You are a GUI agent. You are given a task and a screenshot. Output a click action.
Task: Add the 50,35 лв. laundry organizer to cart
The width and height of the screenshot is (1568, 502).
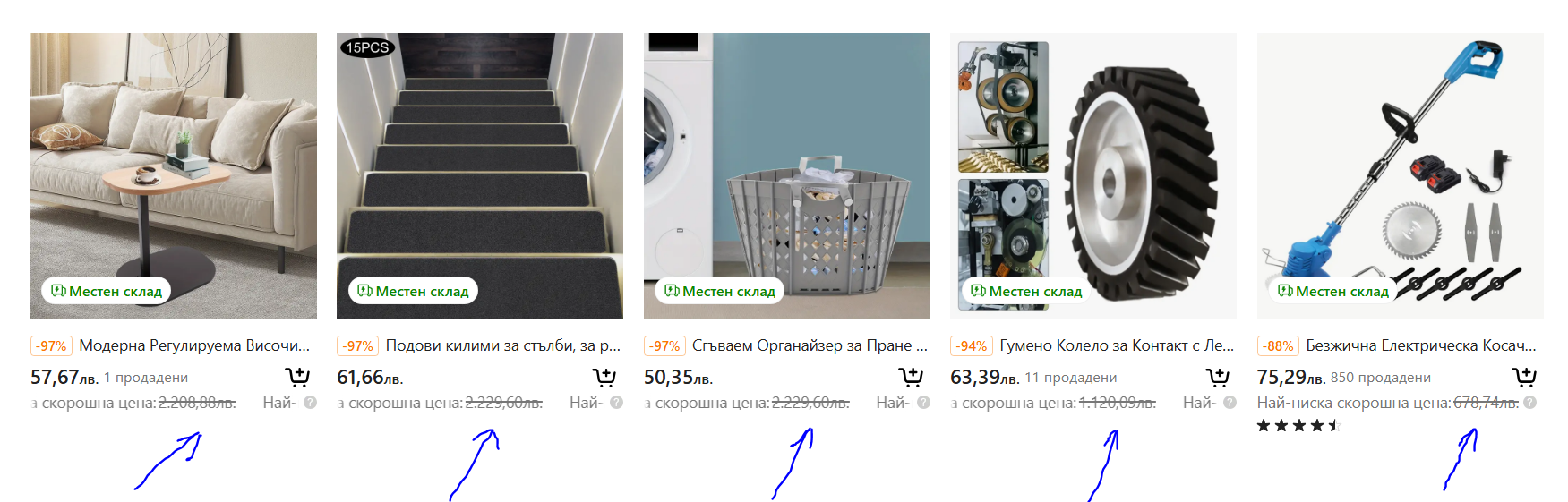coord(911,377)
